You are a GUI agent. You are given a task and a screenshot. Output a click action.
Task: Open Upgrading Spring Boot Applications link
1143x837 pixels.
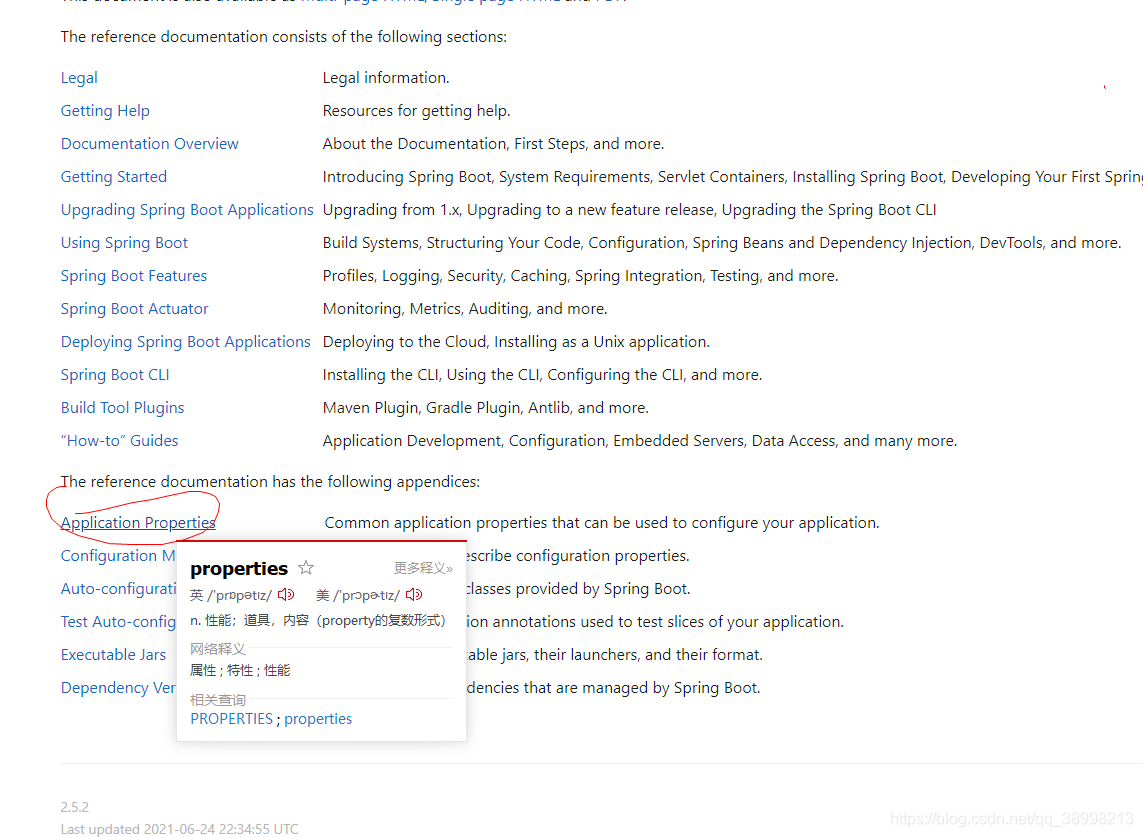[187, 210]
